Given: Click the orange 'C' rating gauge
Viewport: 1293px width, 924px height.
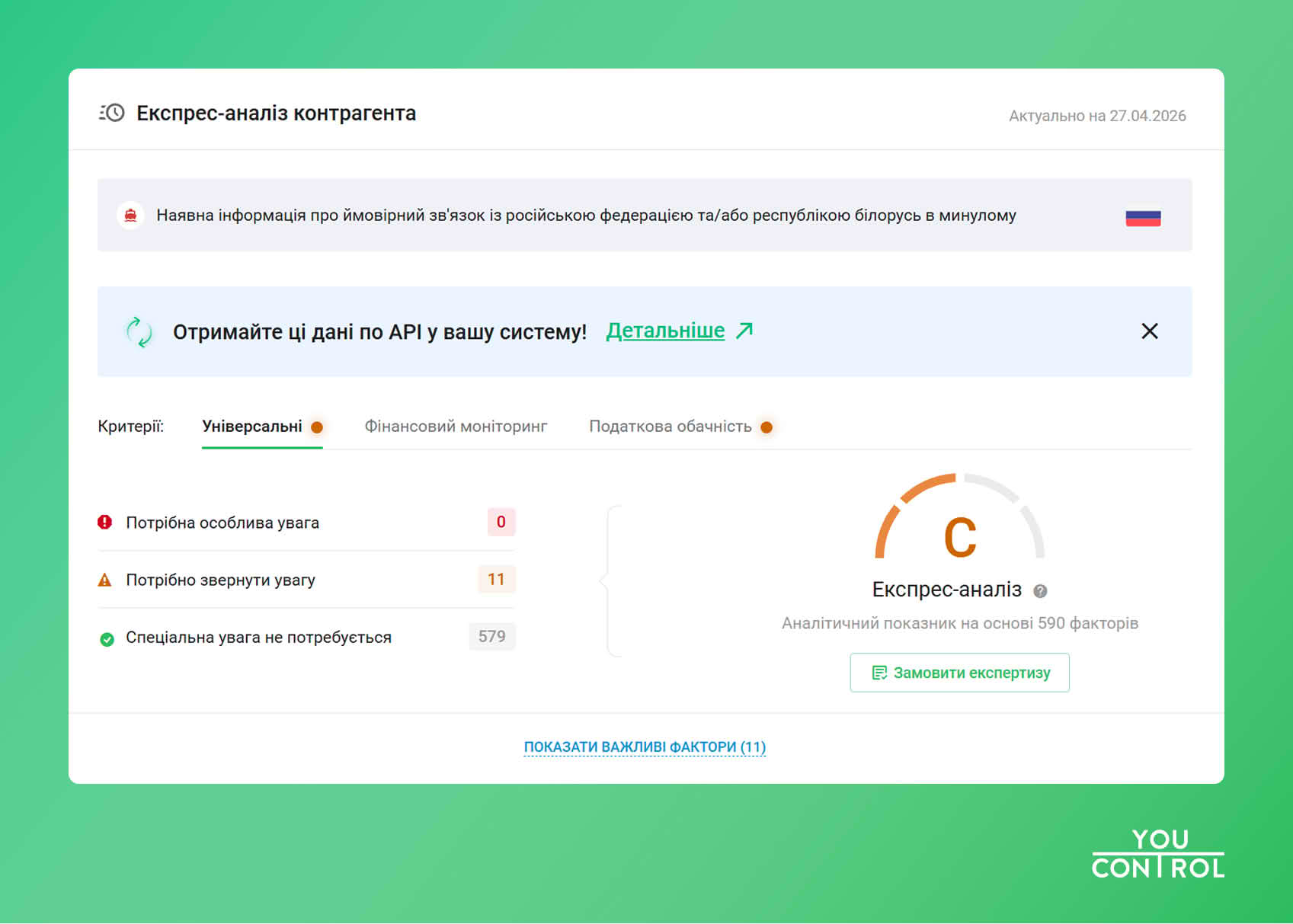Looking at the screenshot, I should 960,536.
